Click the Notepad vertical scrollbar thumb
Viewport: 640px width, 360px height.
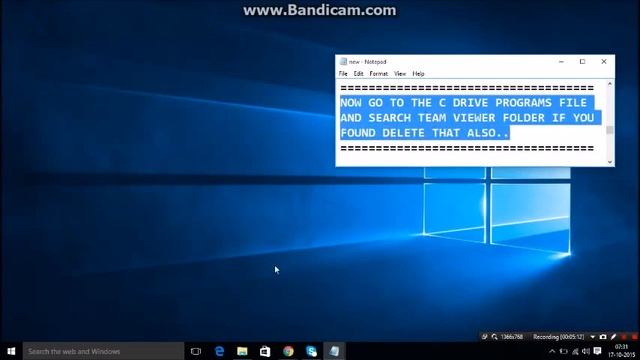610,130
